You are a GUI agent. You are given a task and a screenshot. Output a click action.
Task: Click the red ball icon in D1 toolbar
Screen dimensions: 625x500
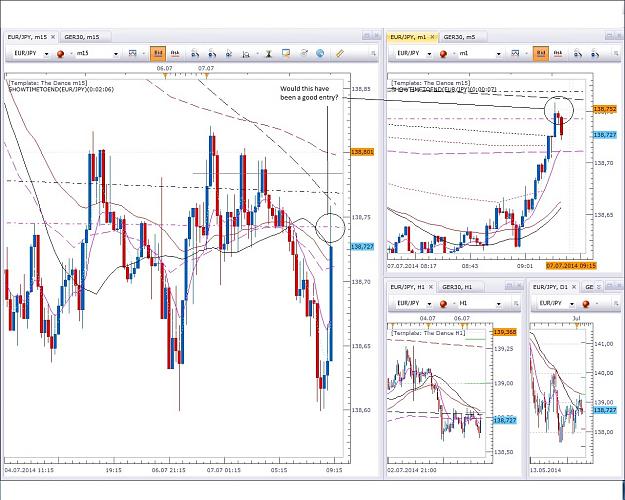[586, 304]
